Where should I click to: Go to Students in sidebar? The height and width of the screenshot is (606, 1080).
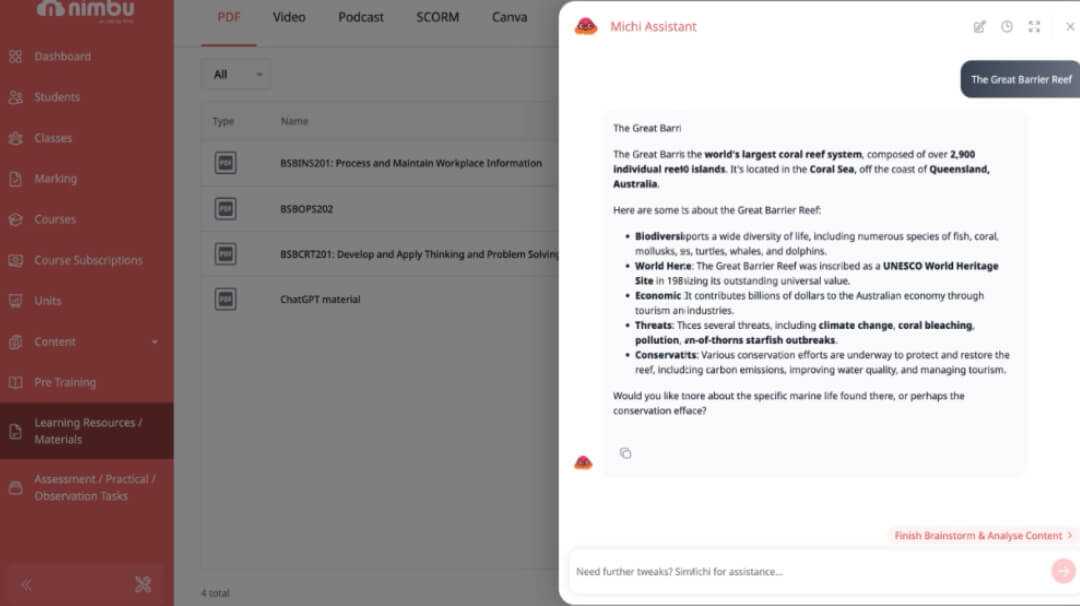coord(57,97)
